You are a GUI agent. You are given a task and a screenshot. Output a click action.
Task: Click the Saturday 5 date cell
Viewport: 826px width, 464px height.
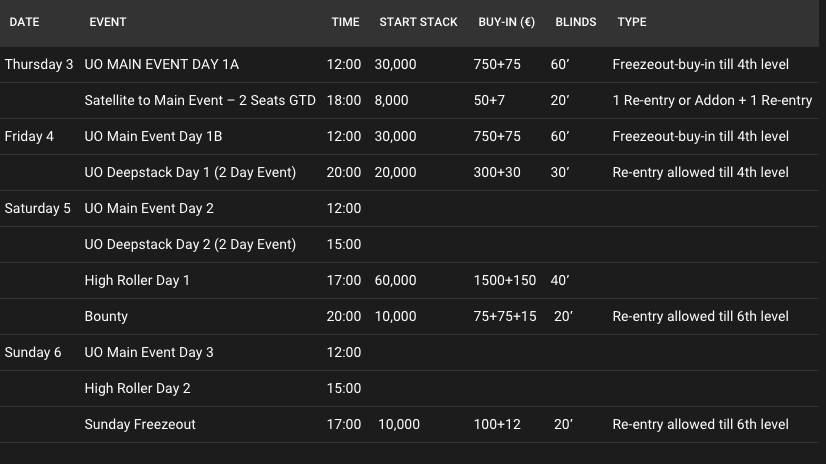pyautogui.click(x=37, y=208)
